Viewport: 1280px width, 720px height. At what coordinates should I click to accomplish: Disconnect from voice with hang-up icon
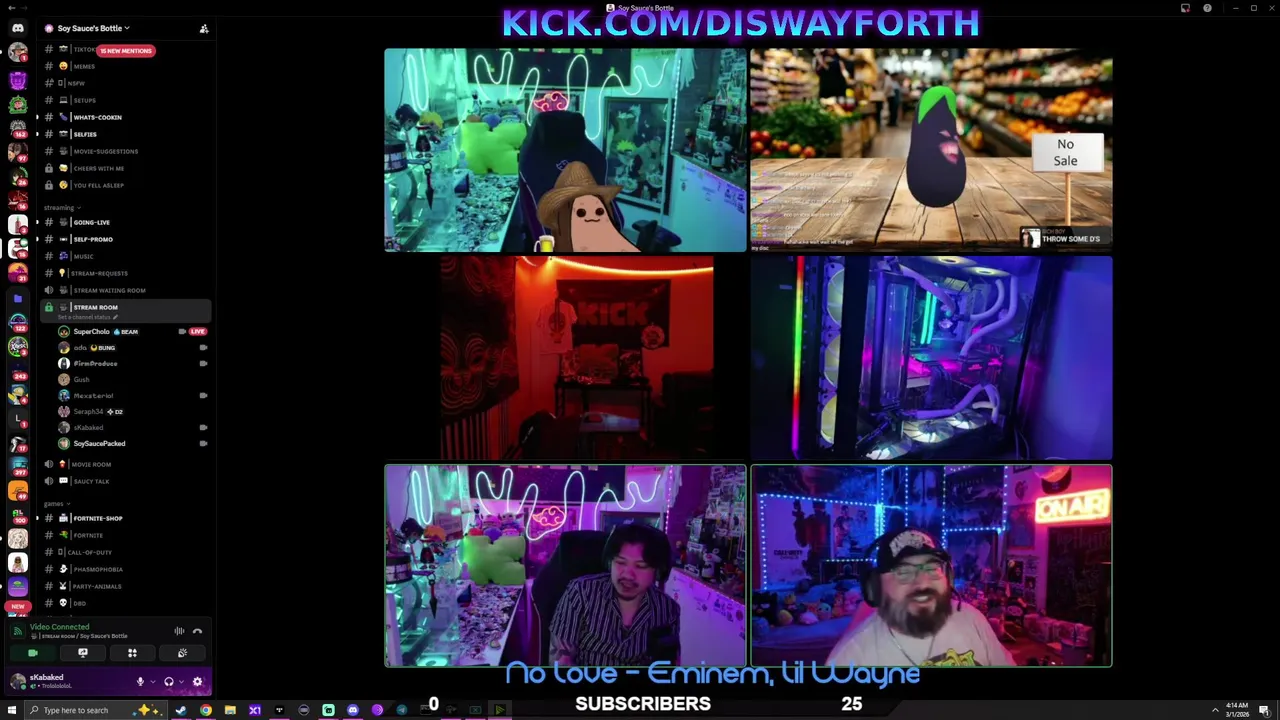point(197,631)
